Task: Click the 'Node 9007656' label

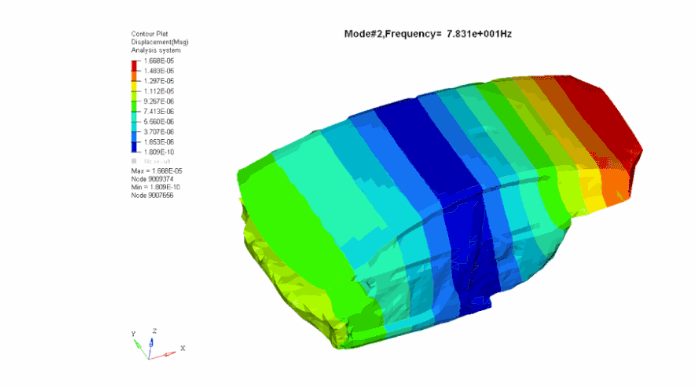Action: click(x=152, y=196)
